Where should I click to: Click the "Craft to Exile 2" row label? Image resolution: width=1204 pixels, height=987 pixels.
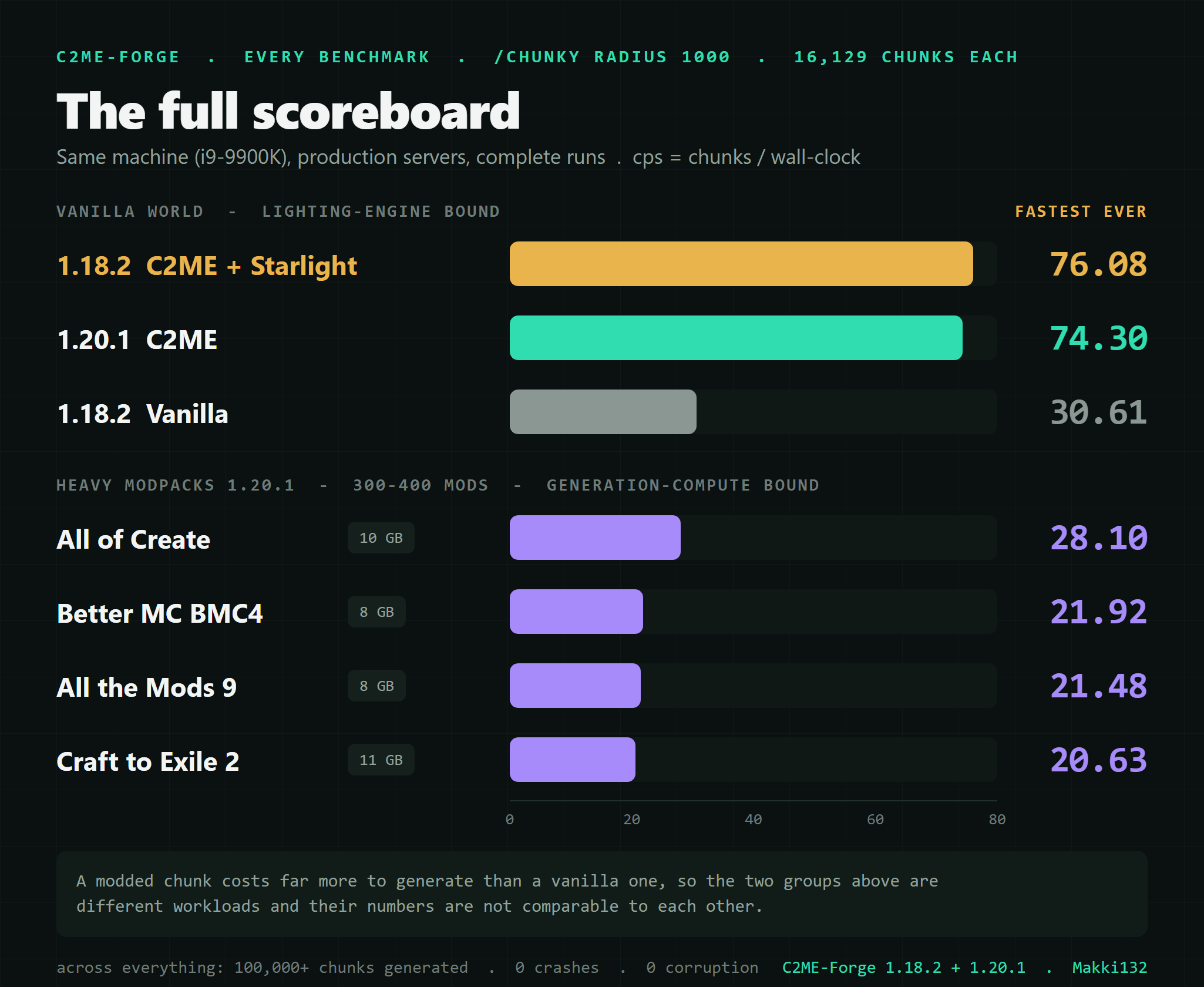tap(148, 761)
